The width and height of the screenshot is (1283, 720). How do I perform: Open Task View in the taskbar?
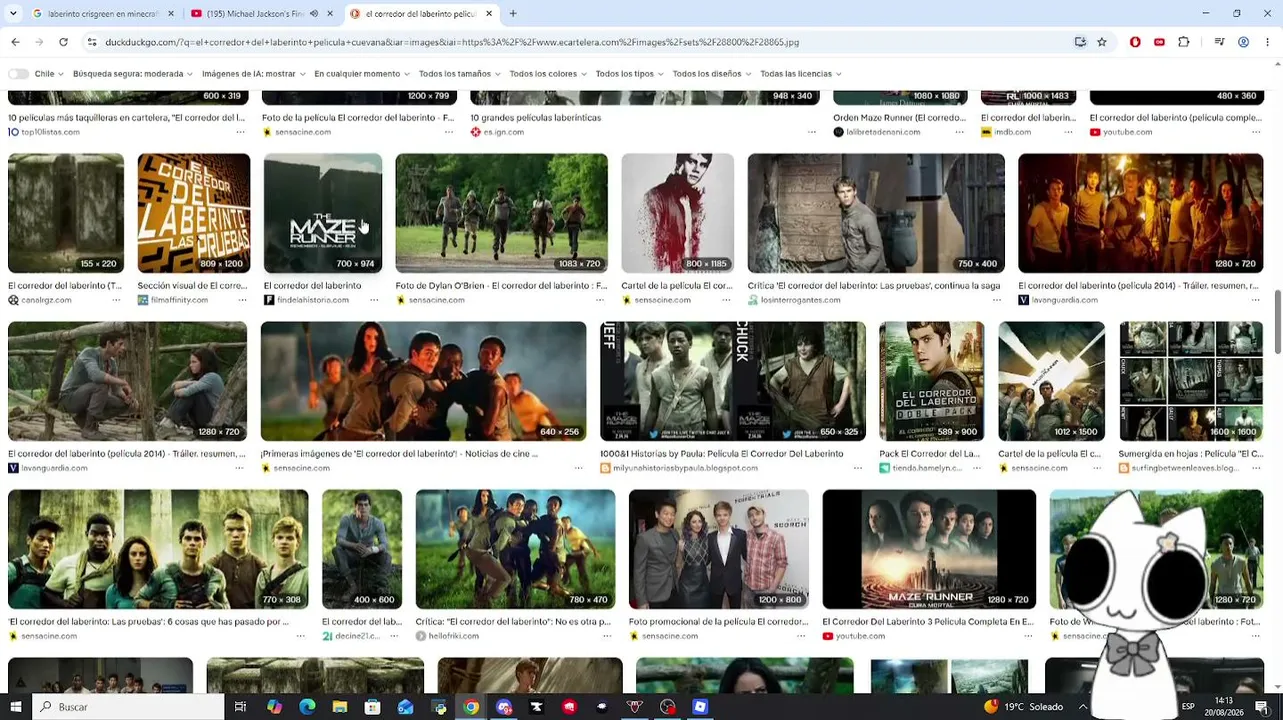pos(240,707)
